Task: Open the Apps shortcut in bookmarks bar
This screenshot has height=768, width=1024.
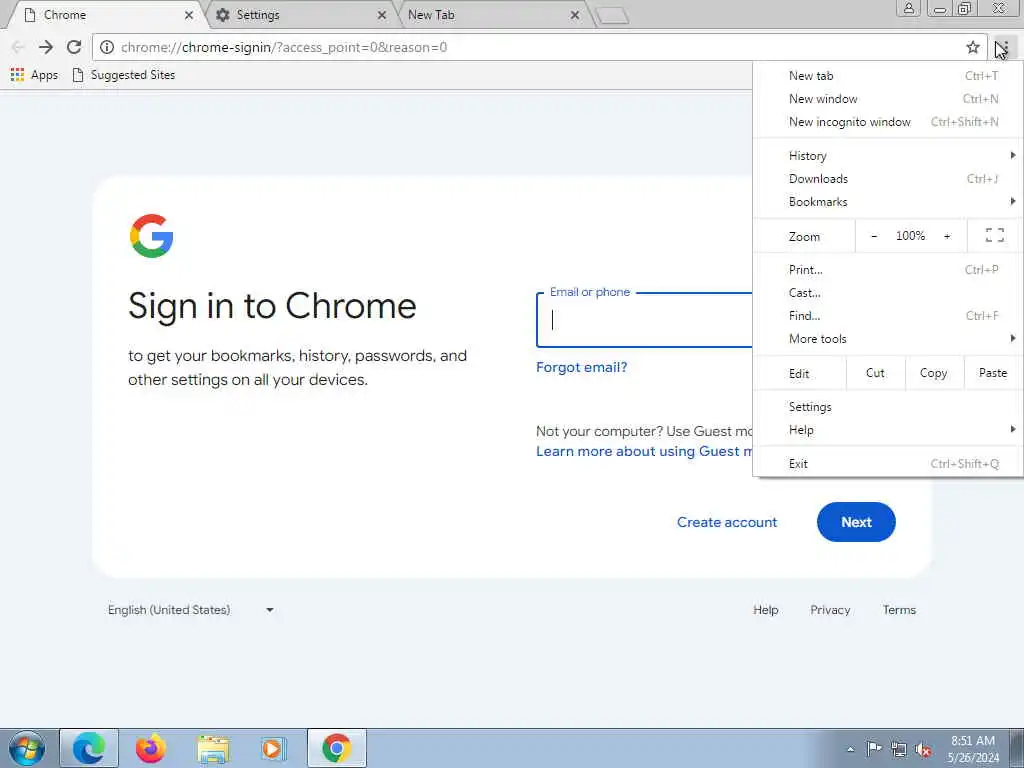Action: pyautogui.click(x=35, y=75)
